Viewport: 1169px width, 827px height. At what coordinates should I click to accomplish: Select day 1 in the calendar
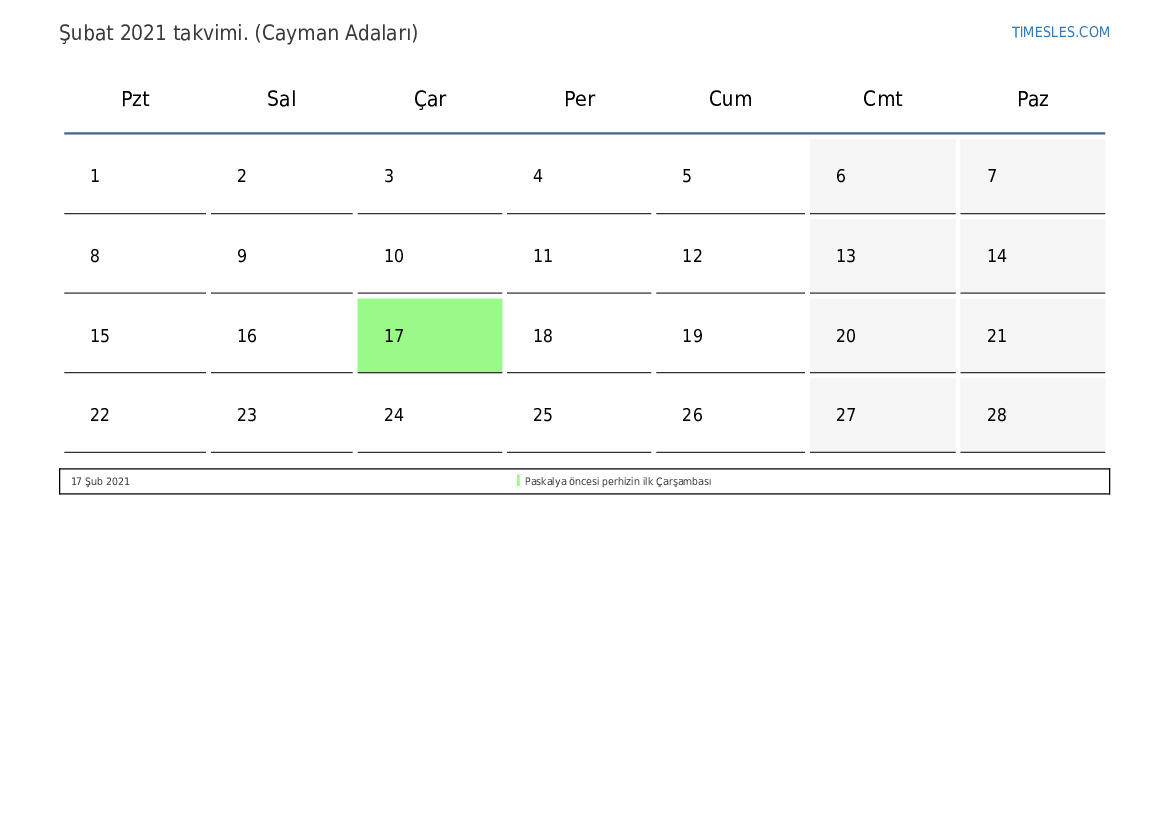pos(135,177)
